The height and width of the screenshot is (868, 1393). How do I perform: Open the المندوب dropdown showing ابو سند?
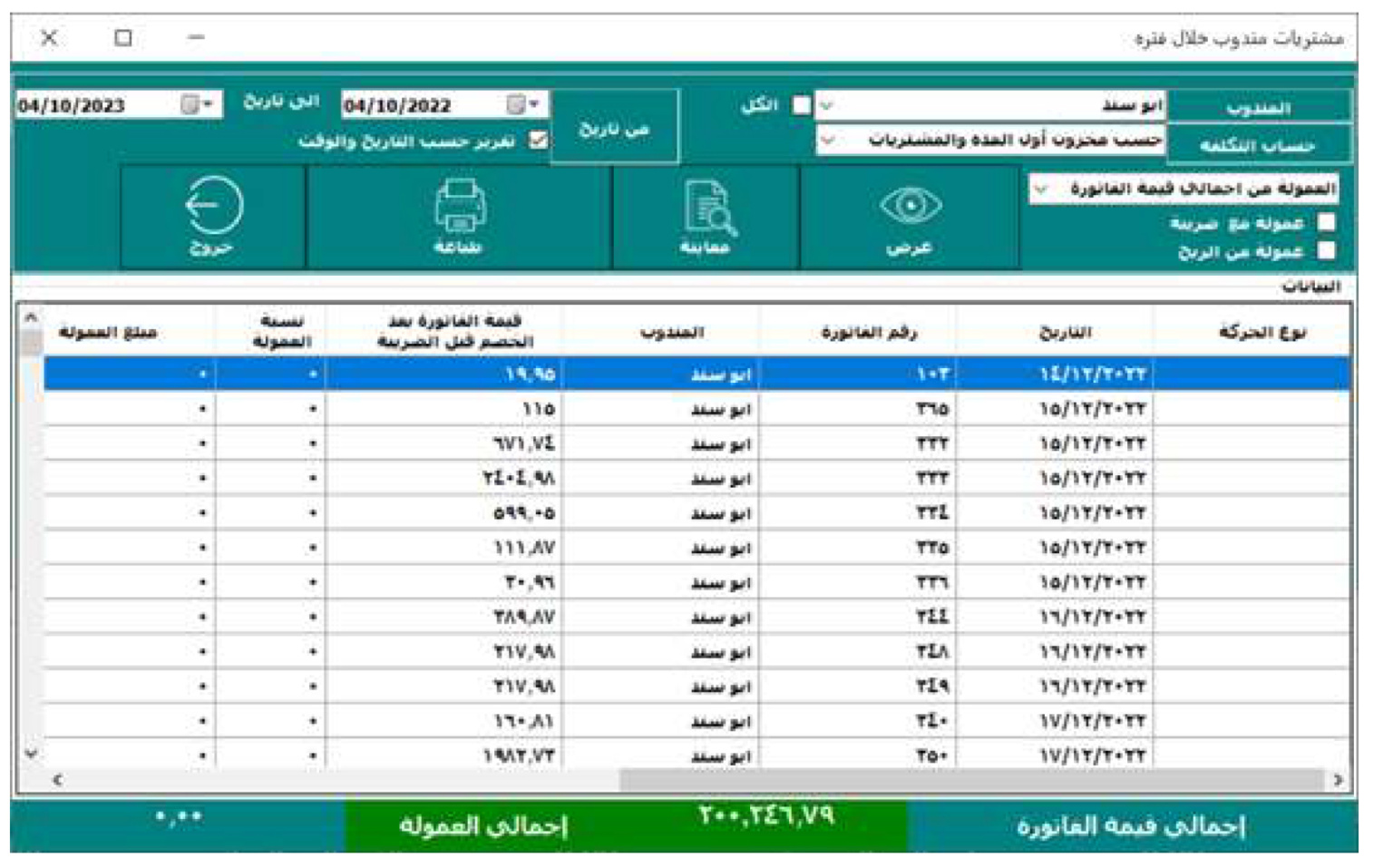pyautogui.click(x=827, y=106)
